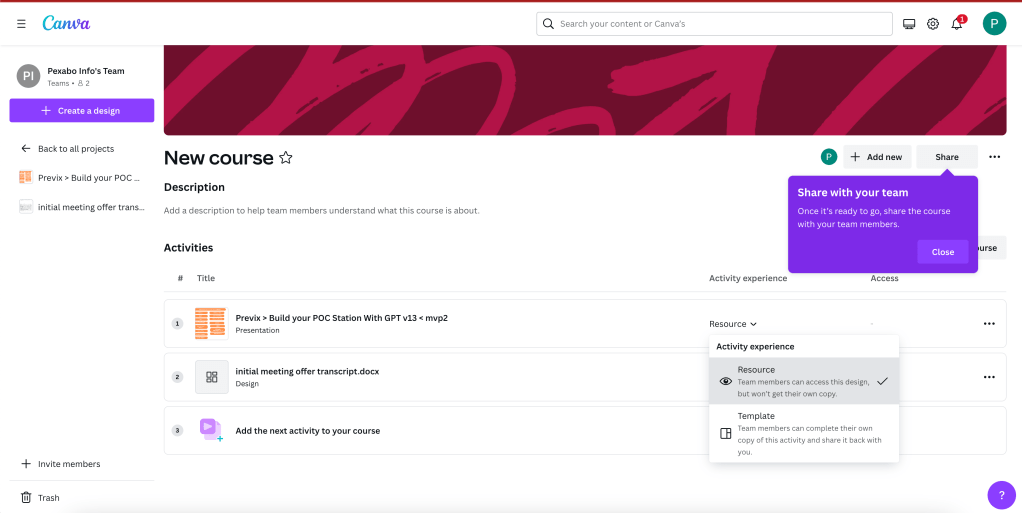Click the Canva logo
Screen dimensions: 1022x513
pyautogui.click(x=66, y=23)
